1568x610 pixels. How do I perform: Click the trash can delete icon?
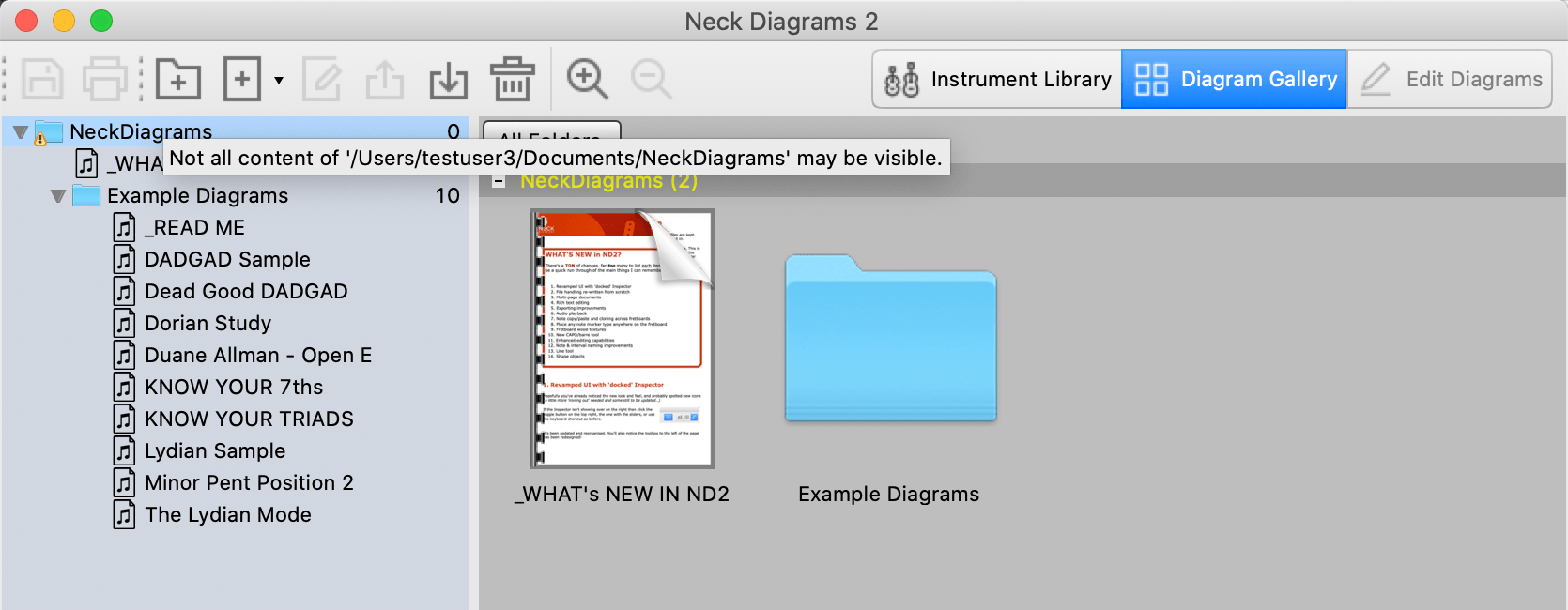click(x=512, y=79)
